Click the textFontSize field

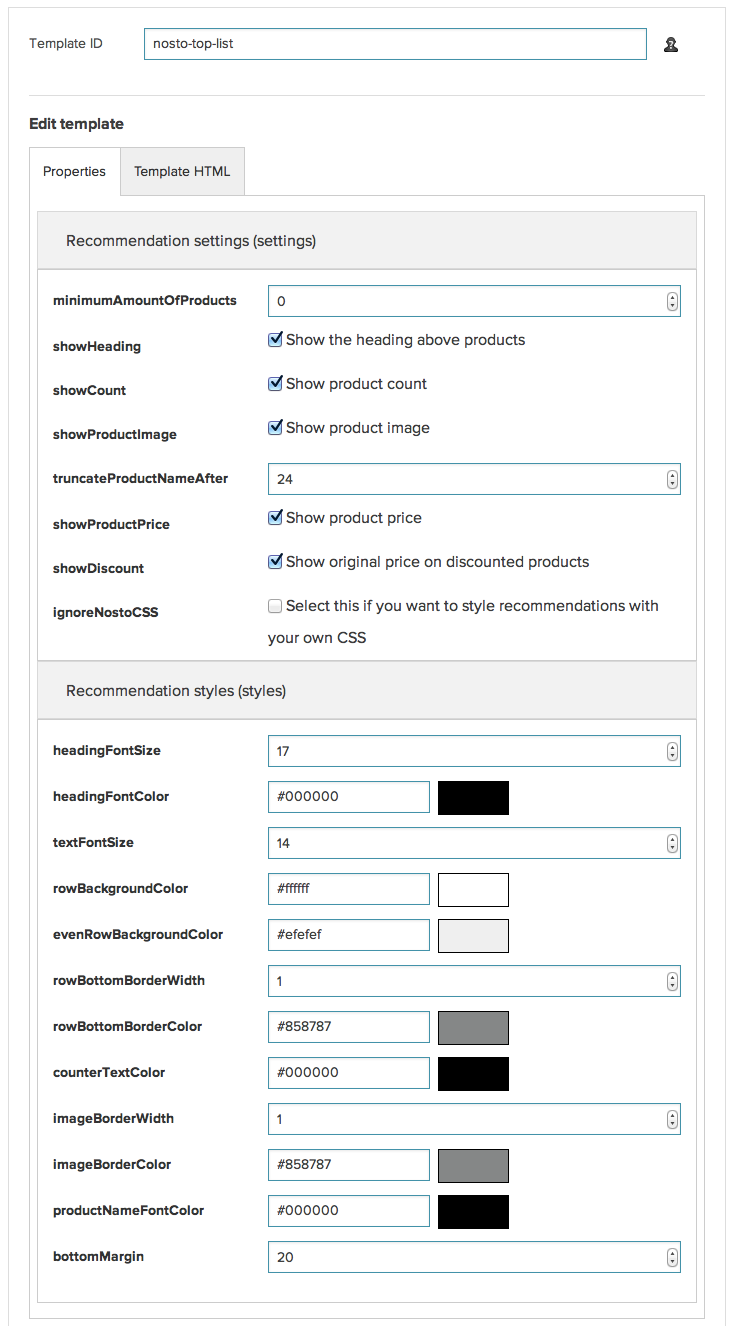[474, 843]
